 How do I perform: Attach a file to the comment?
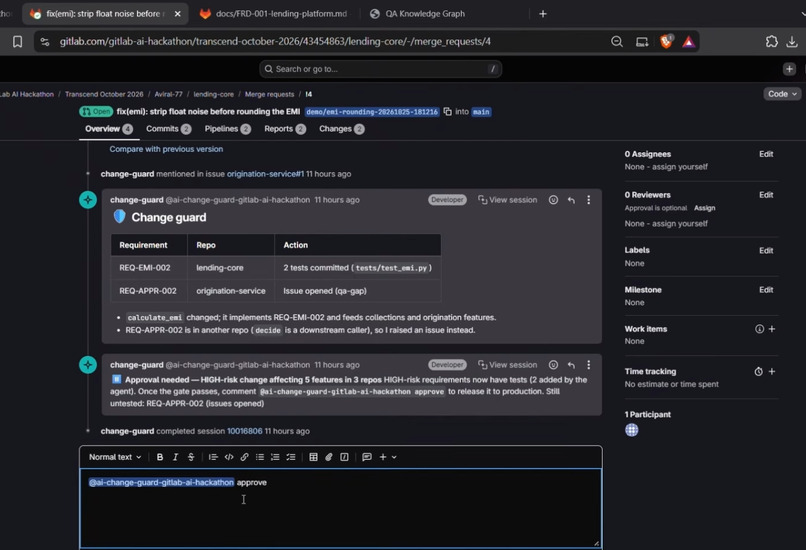pos(328,457)
